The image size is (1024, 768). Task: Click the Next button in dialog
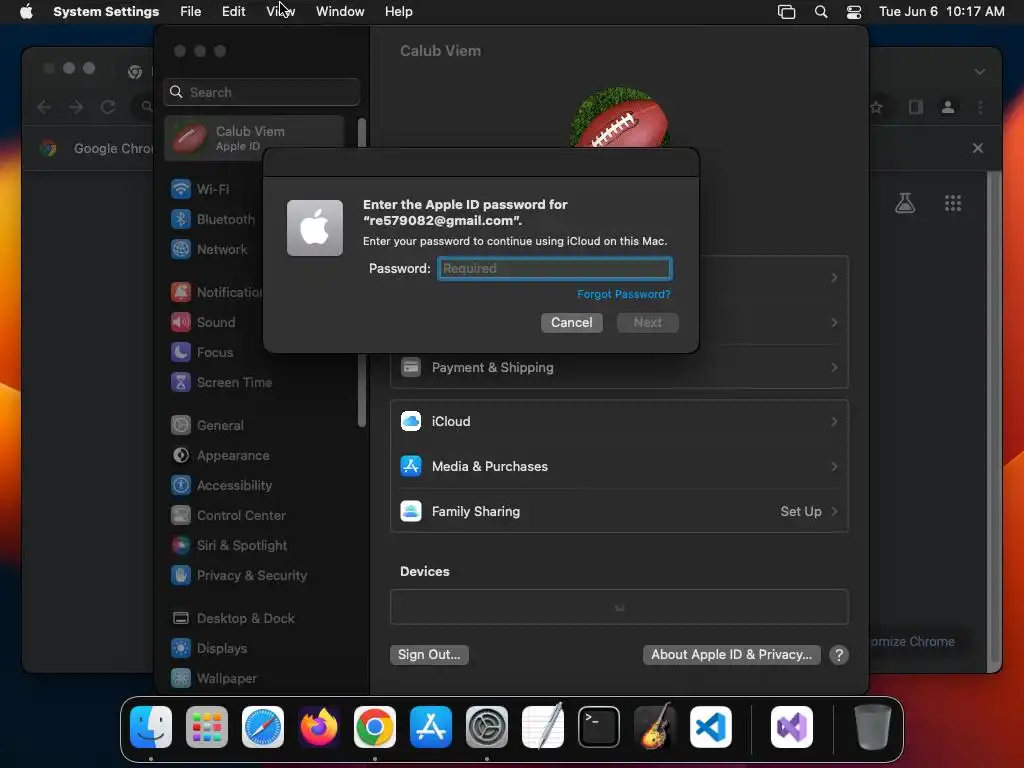point(648,323)
